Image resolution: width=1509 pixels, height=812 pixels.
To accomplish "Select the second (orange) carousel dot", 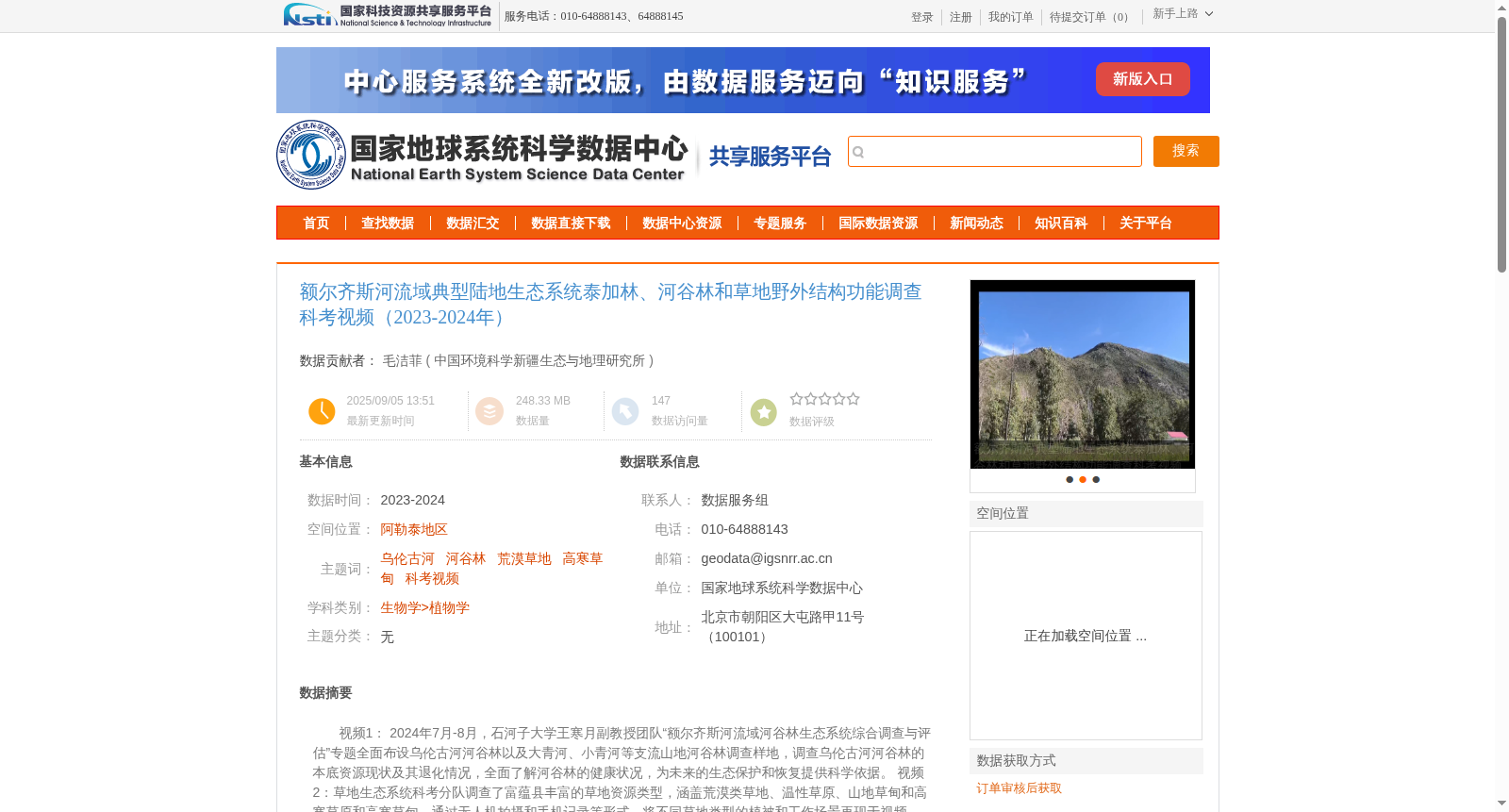I will (x=1083, y=479).
